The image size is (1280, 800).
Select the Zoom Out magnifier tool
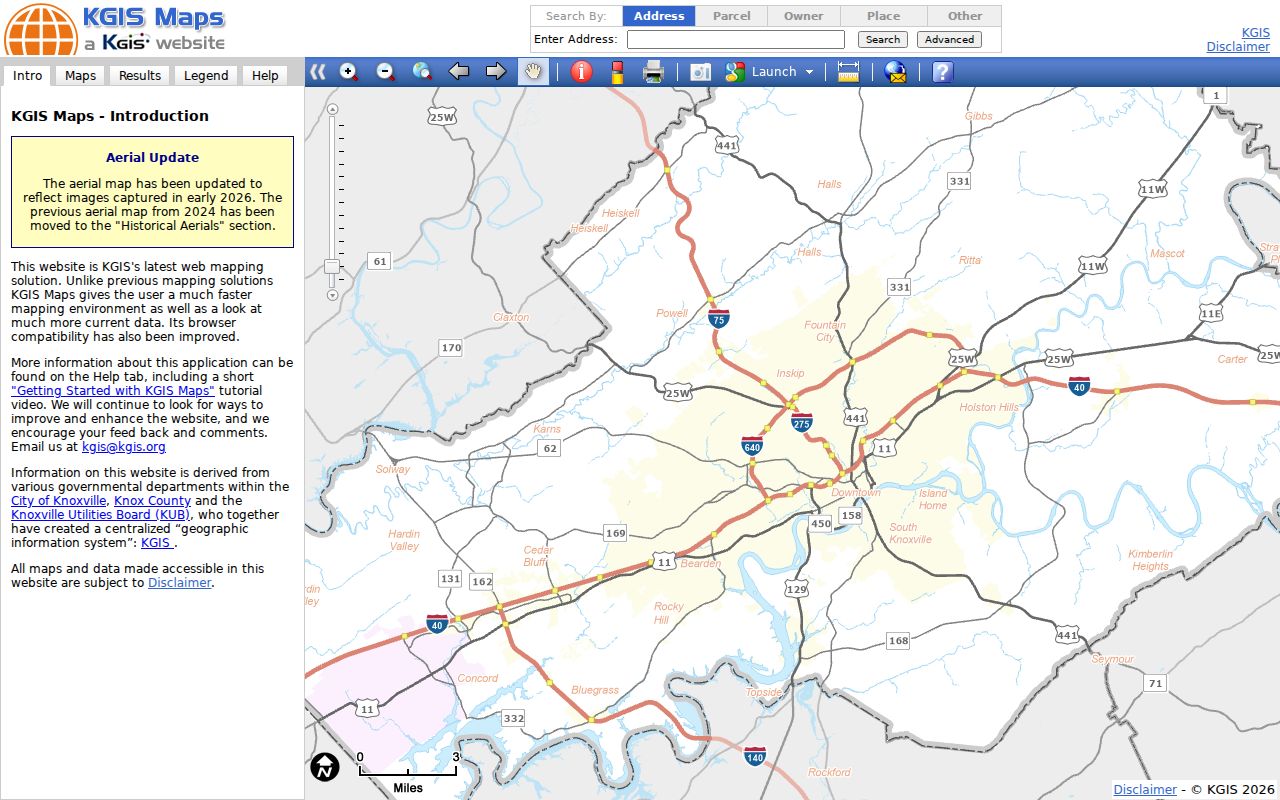[x=385, y=72]
